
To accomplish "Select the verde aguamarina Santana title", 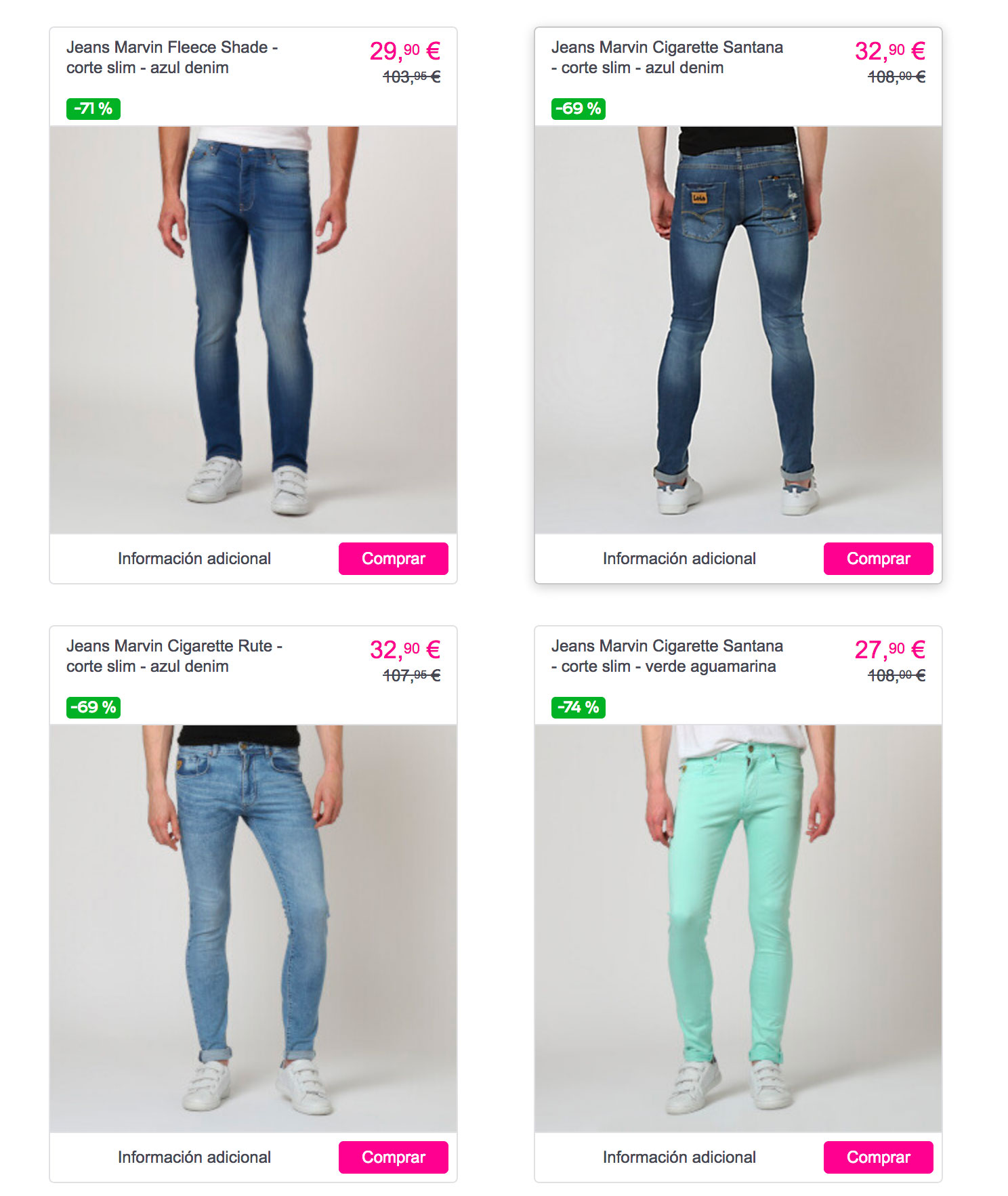I will tap(667, 656).
